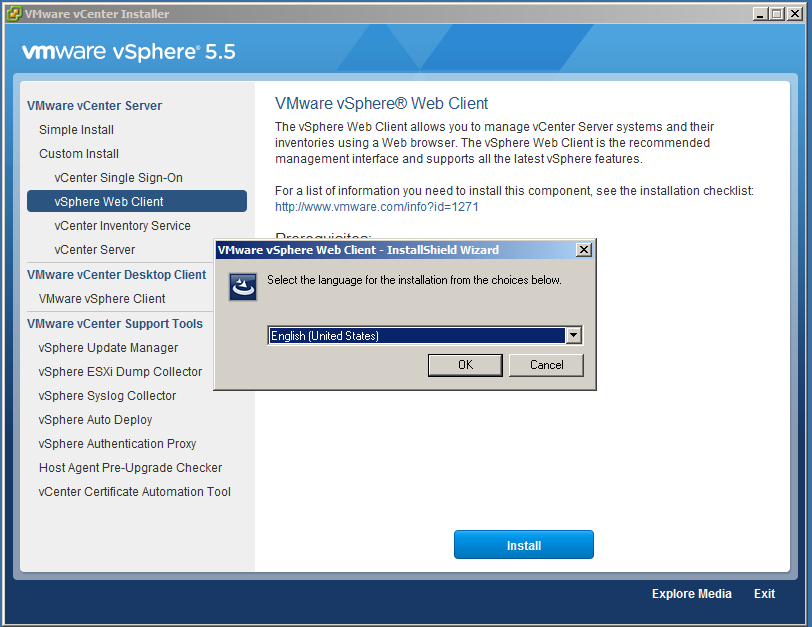Select the English (United States) language field

coord(416,336)
